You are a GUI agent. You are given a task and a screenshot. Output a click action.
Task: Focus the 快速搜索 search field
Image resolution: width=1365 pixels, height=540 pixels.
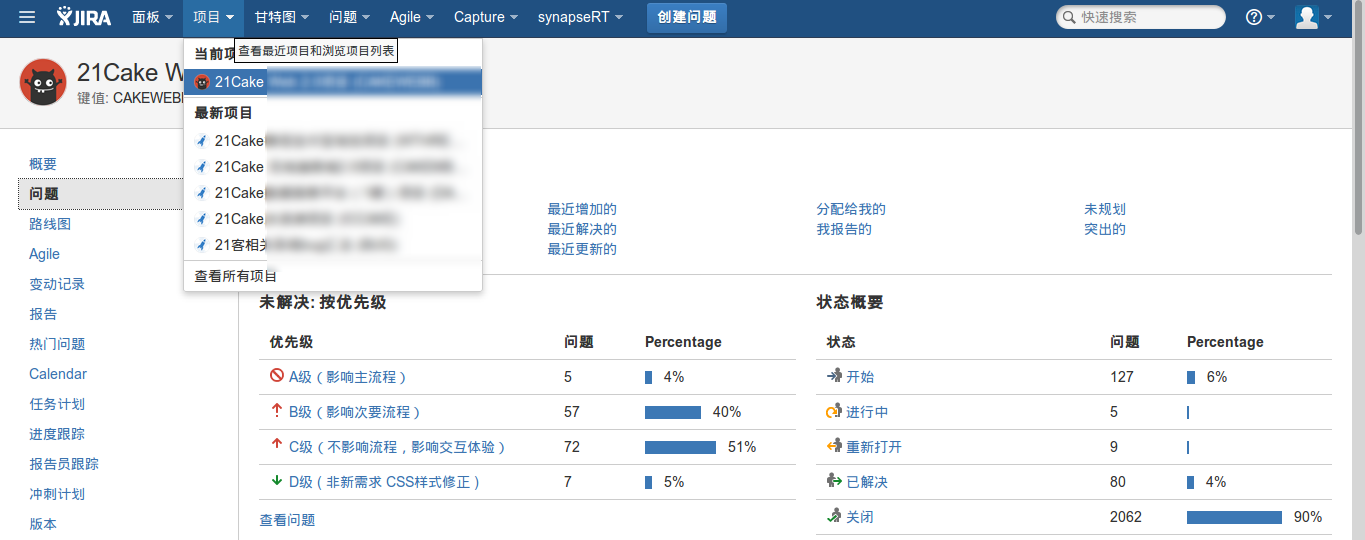pyautogui.click(x=1141, y=17)
